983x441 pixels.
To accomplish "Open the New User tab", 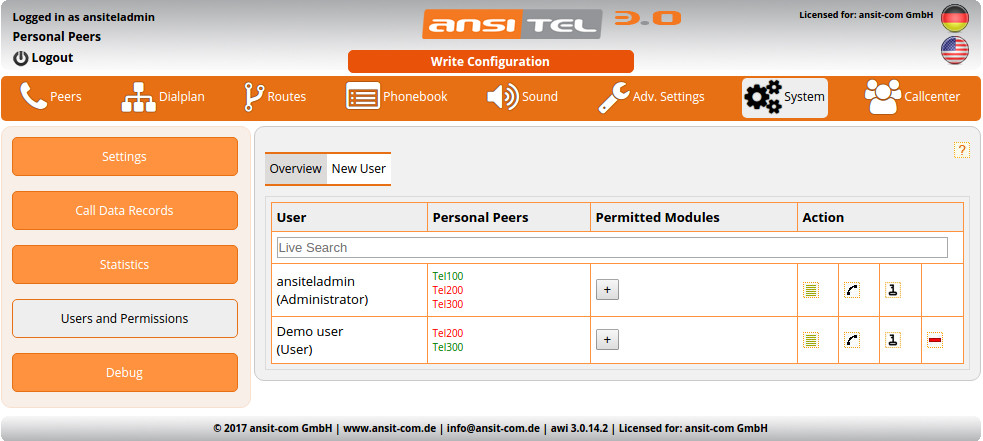I will click(x=358, y=169).
